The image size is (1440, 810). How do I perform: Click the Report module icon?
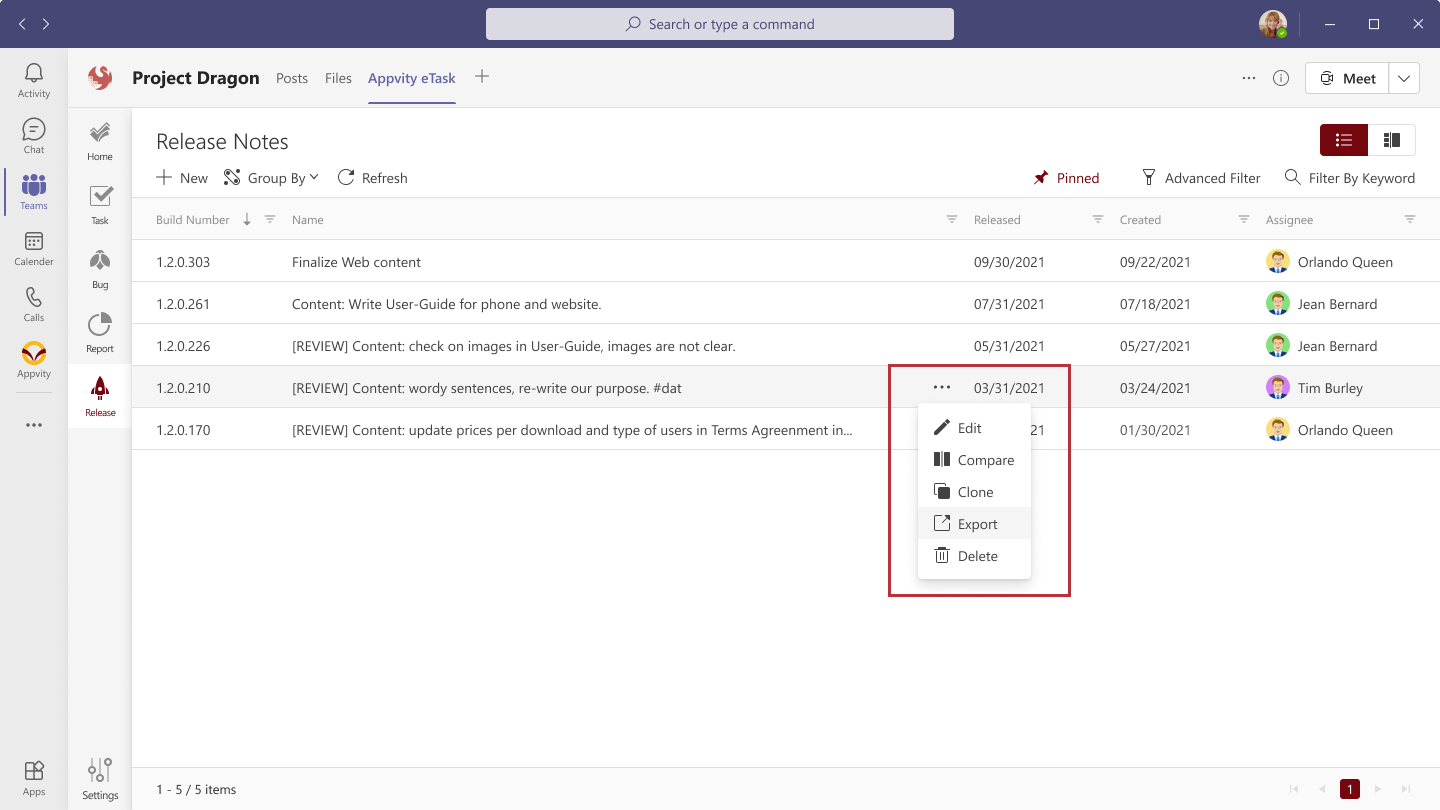tap(99, 331)
